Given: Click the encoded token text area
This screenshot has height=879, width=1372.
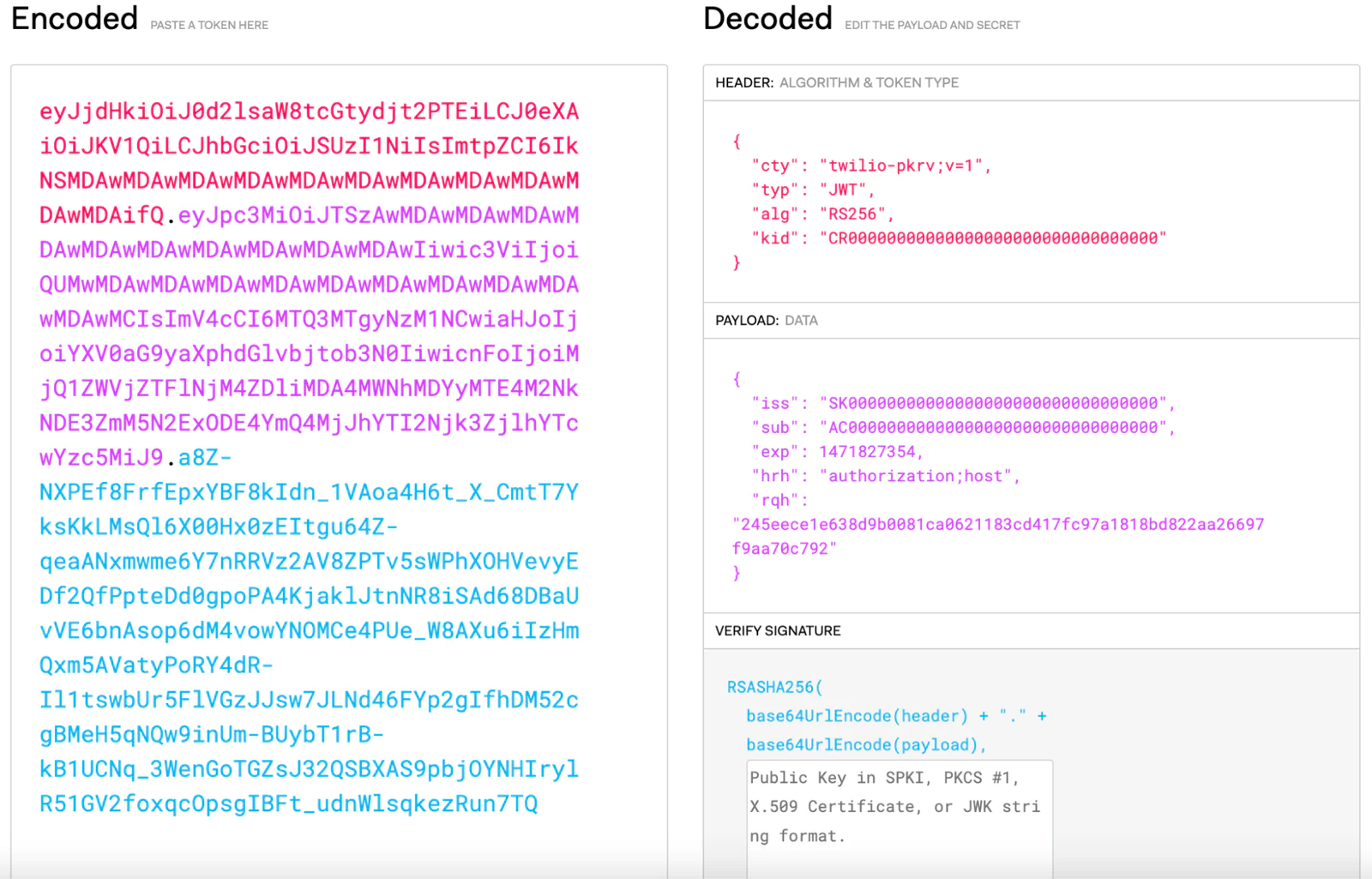Looking at the screenshot, I should 339,472.
